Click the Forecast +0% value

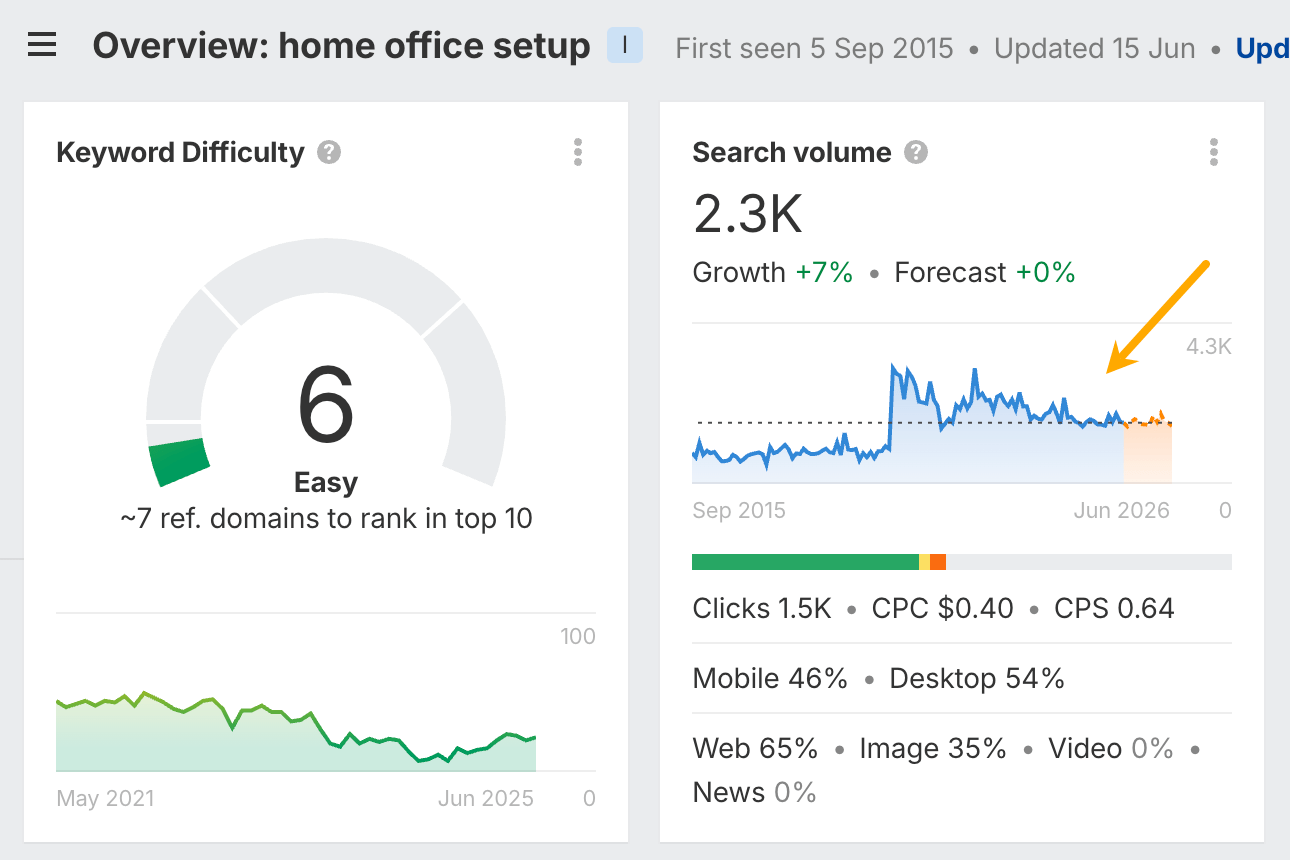(x=1046, y=271)
